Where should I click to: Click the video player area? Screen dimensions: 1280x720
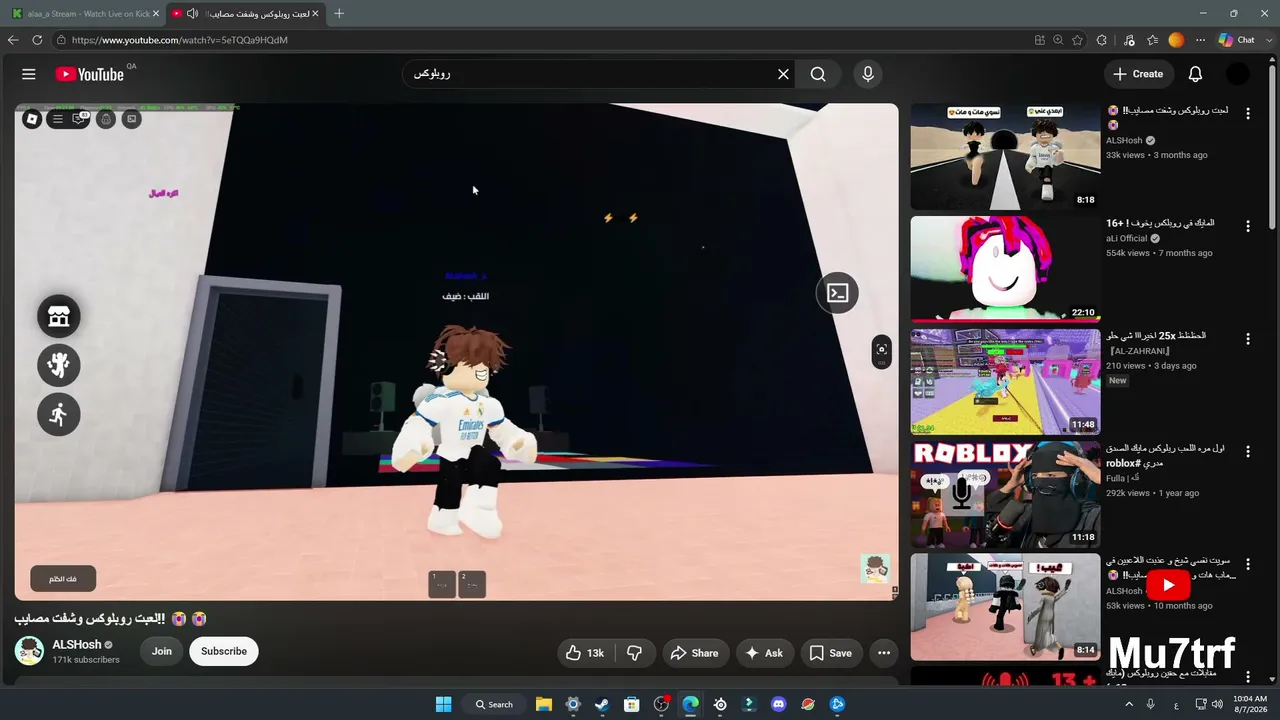[456, 352]
